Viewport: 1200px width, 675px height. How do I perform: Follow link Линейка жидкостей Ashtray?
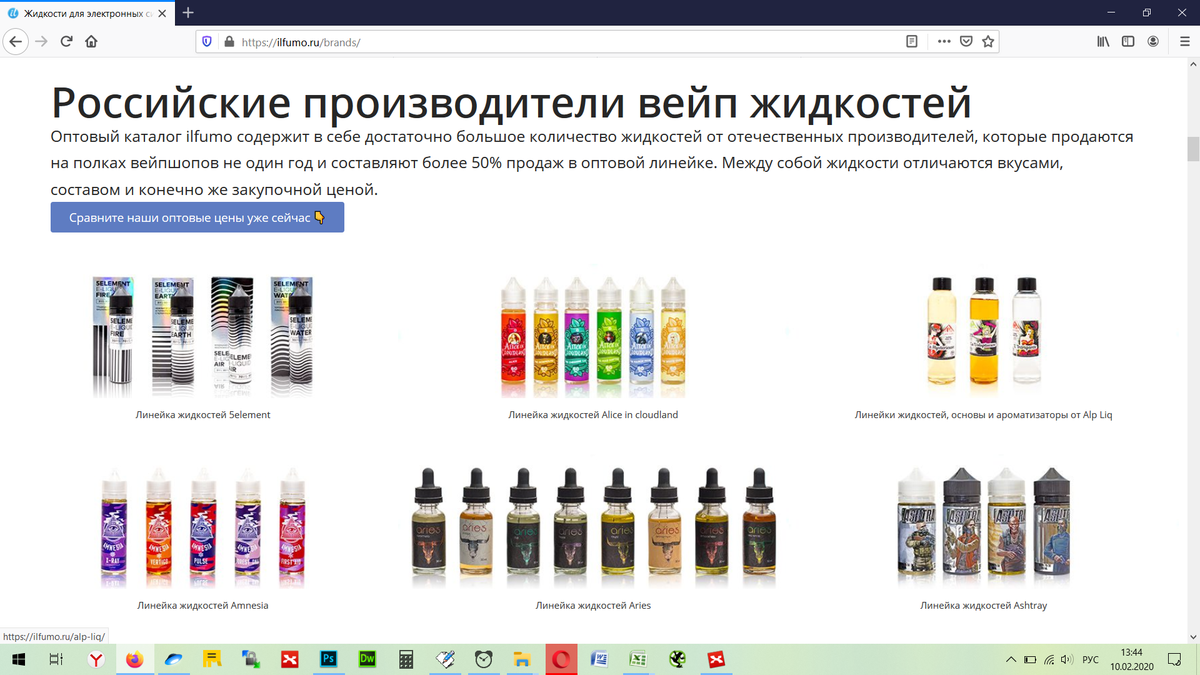pyautogui.click(x=983, y=605)
